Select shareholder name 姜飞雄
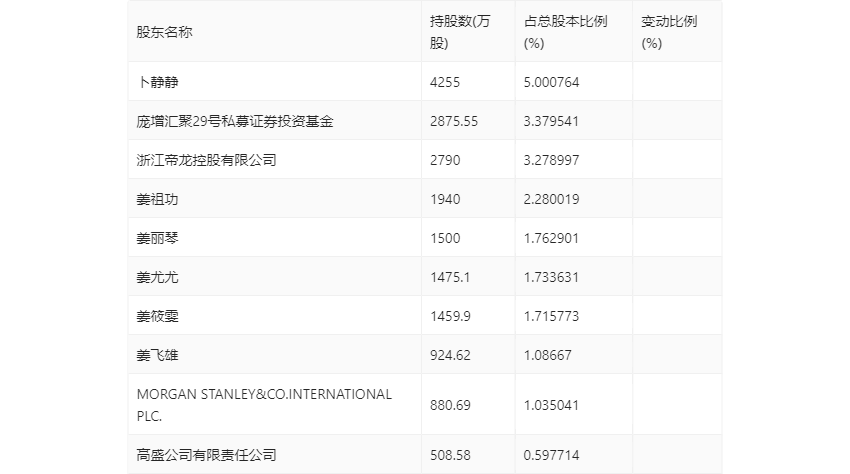Image resolution: width=850 pixels, height=474 pixels. 157,355
